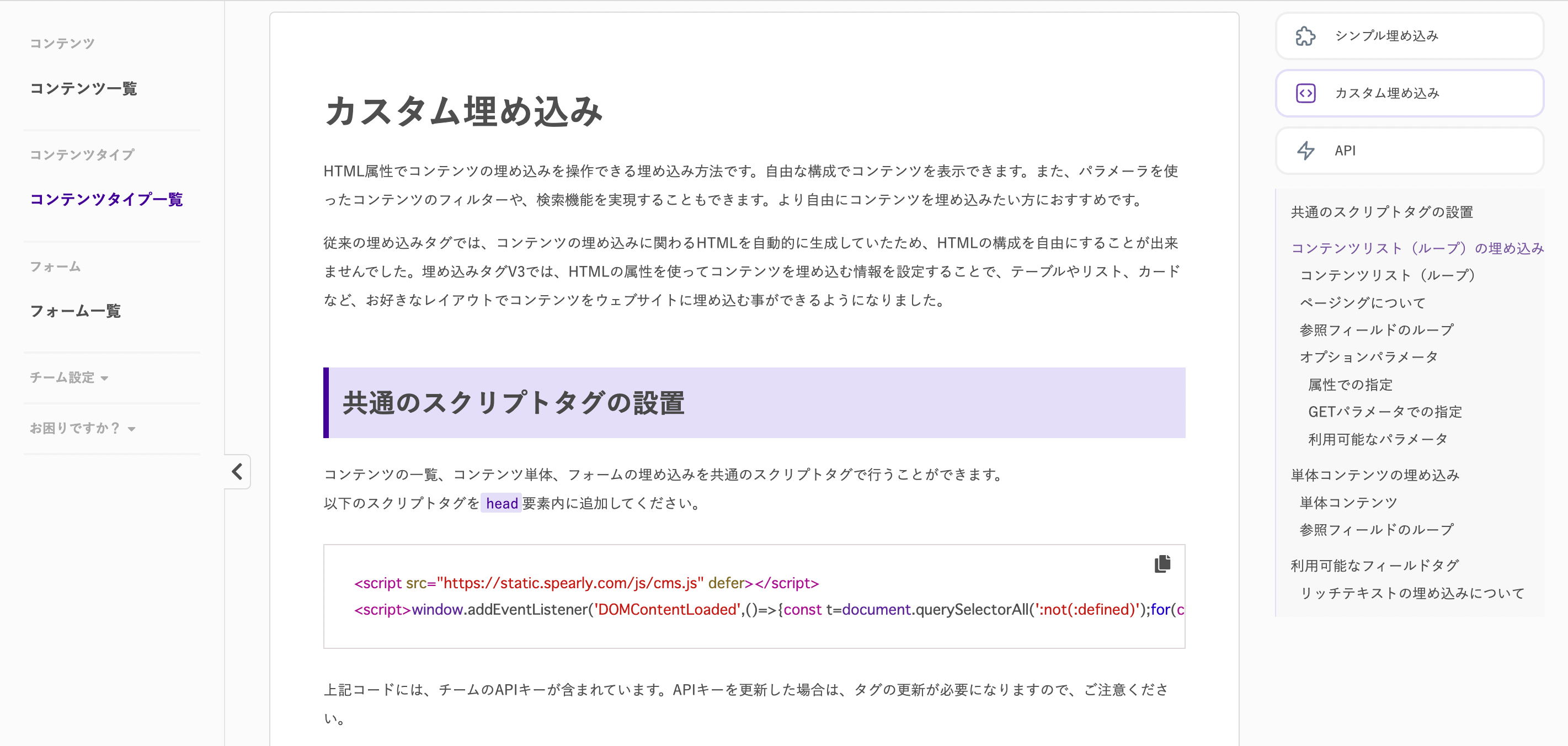Expand the チーム設定 dropdown
Image resolution: width=1568 pixels, height=746 pixels.
click(69, 377)
